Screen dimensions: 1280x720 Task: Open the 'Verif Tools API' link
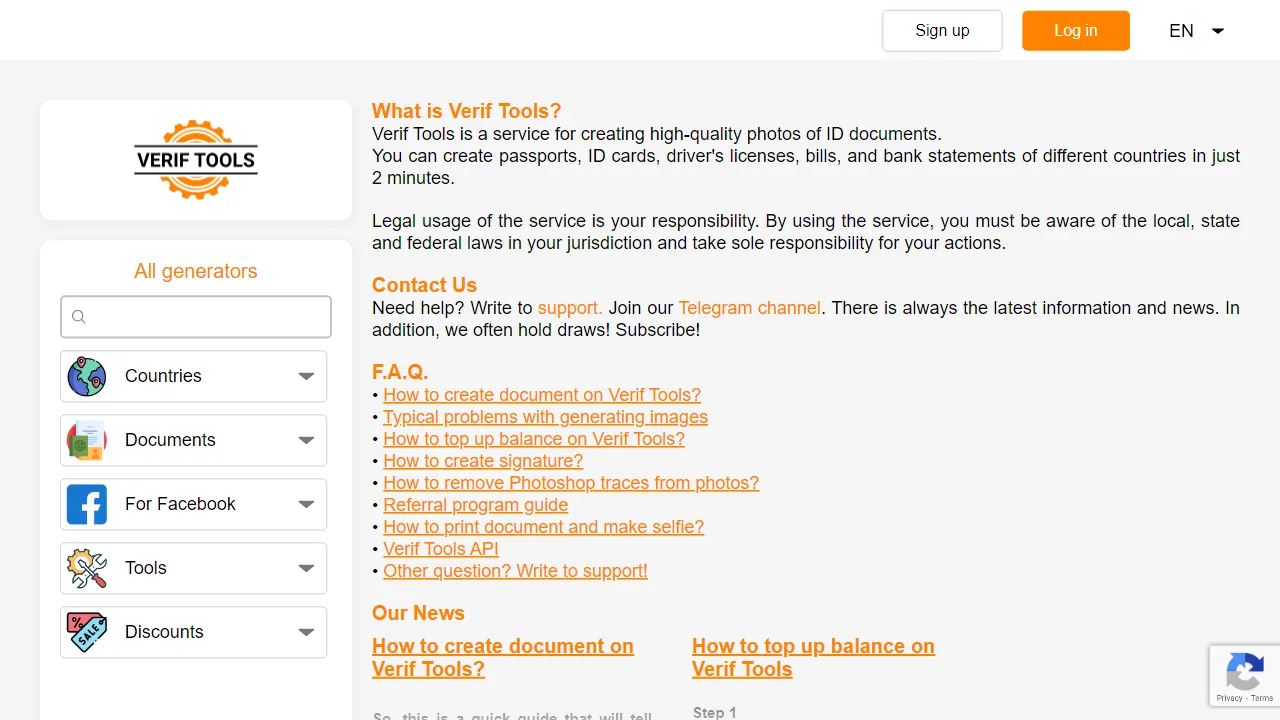tap(441, 549)
